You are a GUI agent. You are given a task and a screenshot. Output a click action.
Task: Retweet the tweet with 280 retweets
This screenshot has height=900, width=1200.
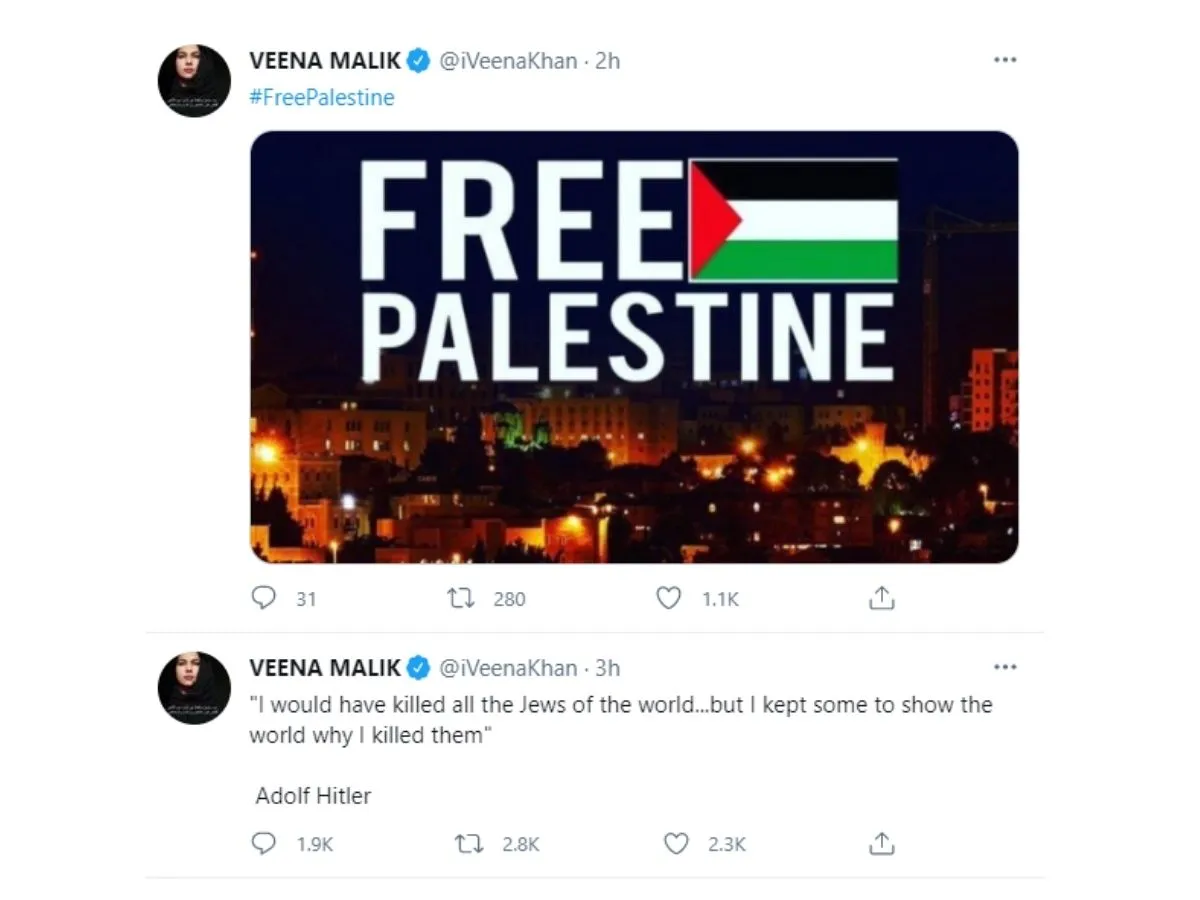pyautogui.click(x=463, y=598)
